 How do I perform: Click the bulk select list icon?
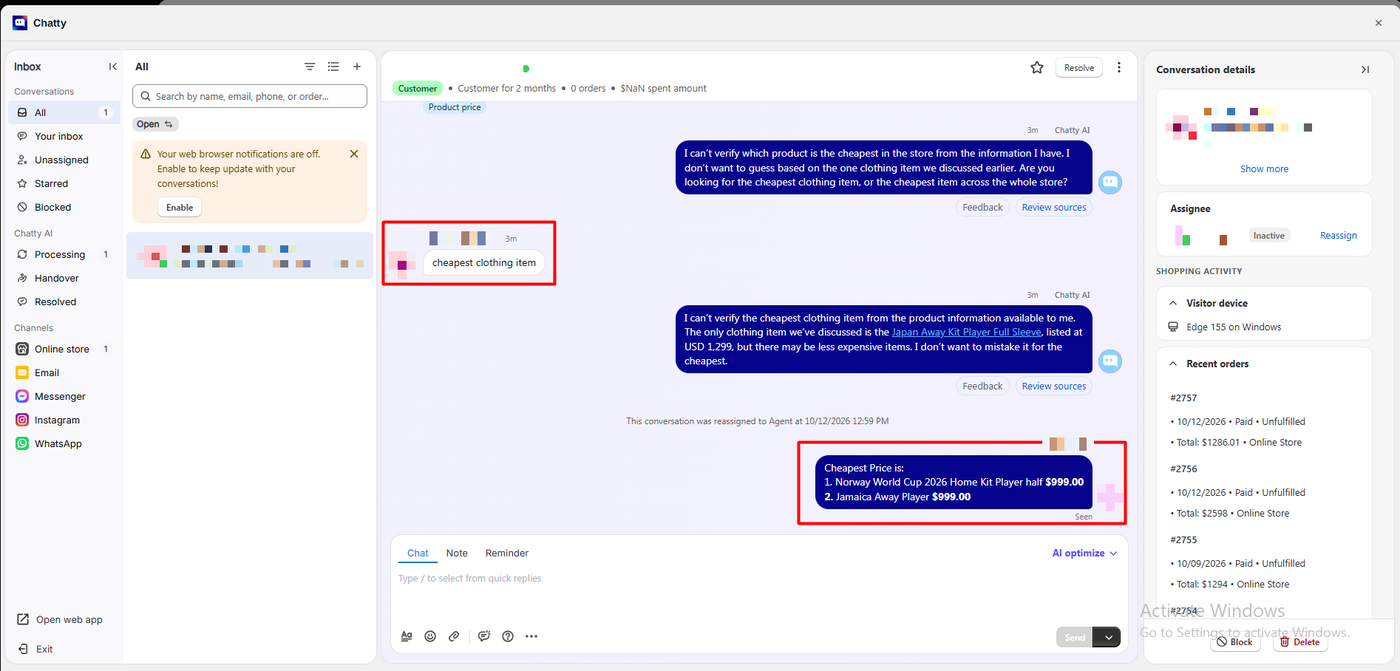click(333, 67)
